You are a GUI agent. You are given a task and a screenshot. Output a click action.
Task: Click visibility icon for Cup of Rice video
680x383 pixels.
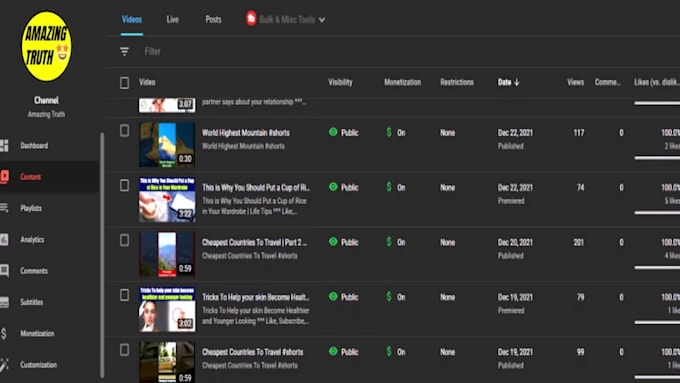pos(333,187)
